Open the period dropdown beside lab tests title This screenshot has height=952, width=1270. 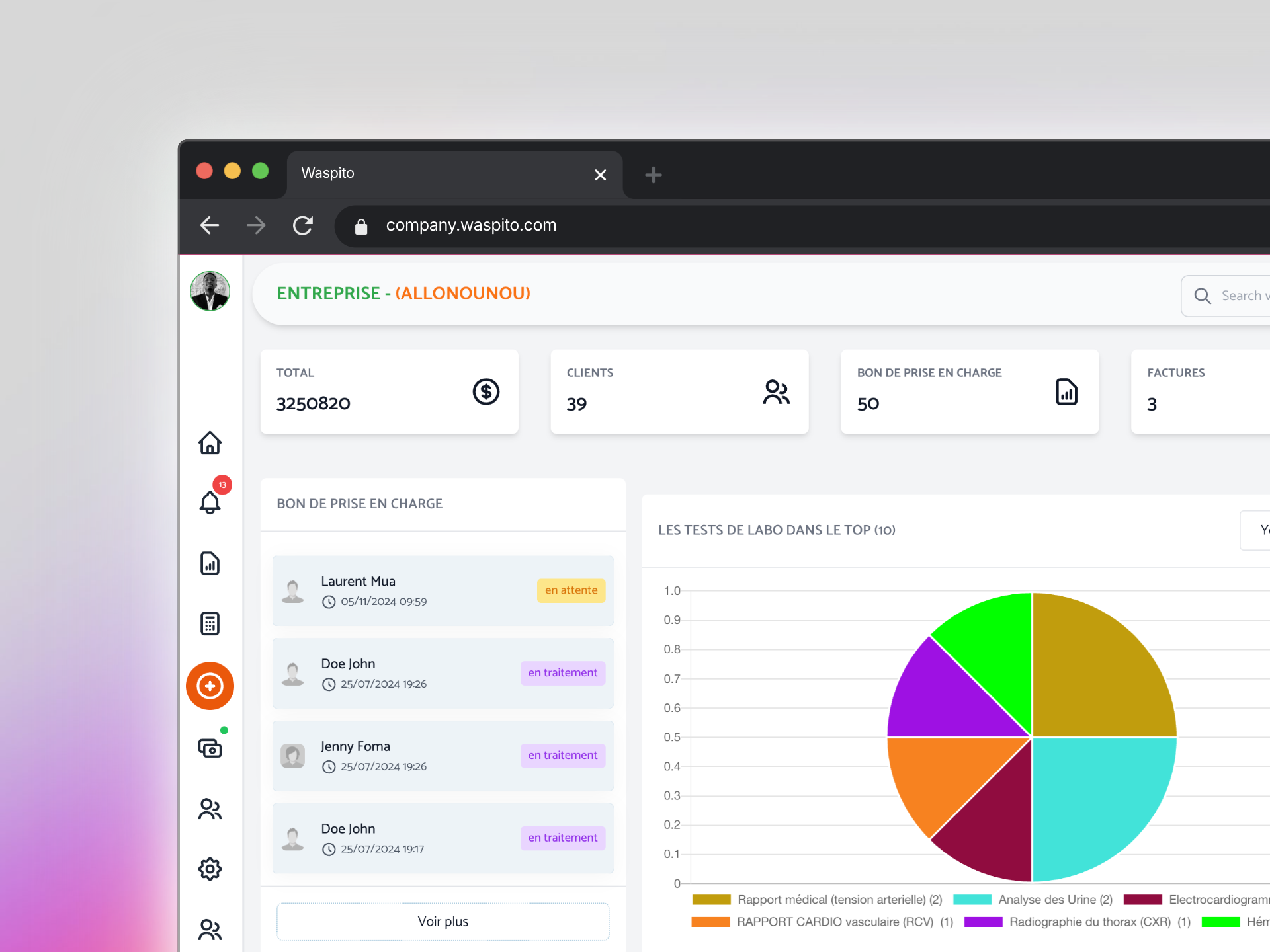point(1255,530)
